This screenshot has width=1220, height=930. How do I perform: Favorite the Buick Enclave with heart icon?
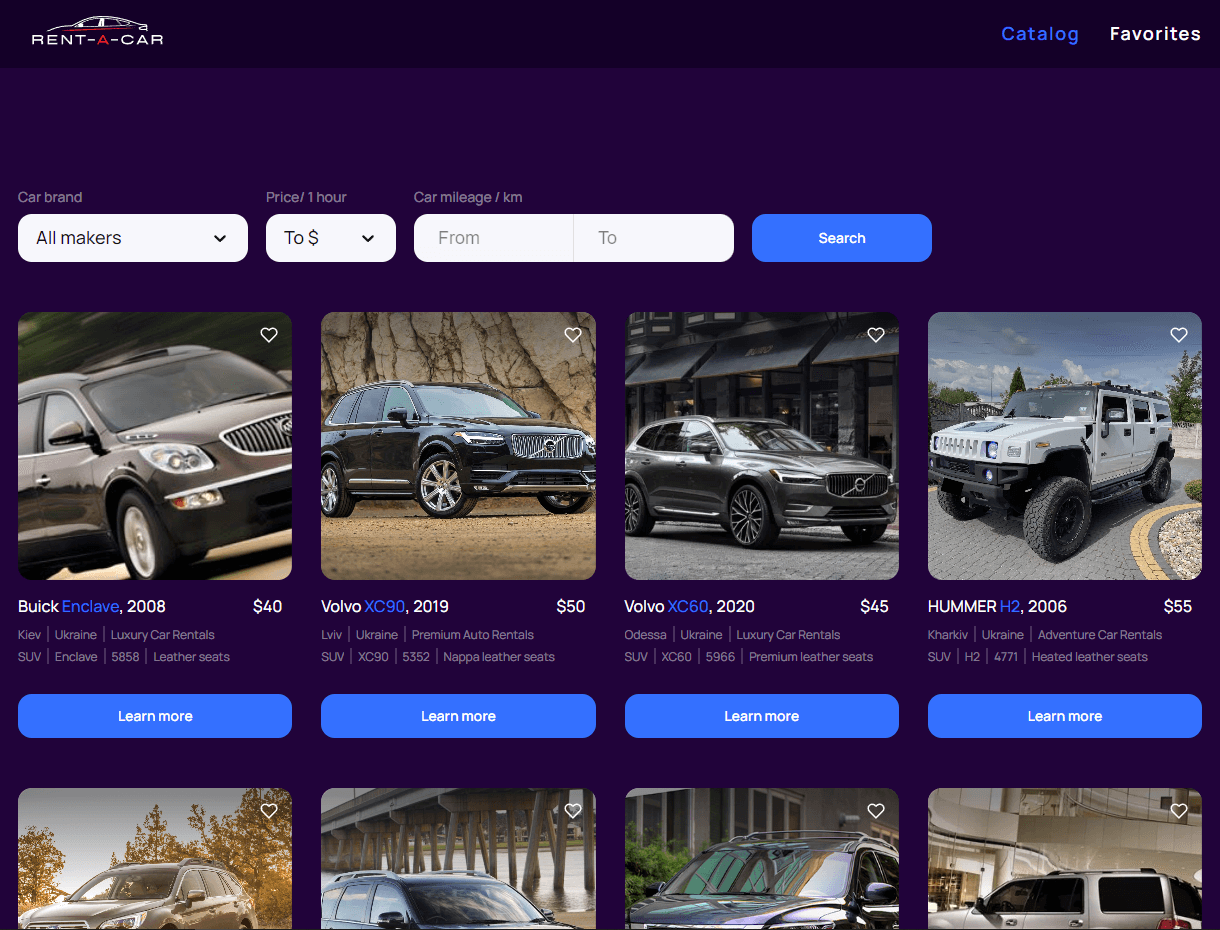tap(269, 335)
